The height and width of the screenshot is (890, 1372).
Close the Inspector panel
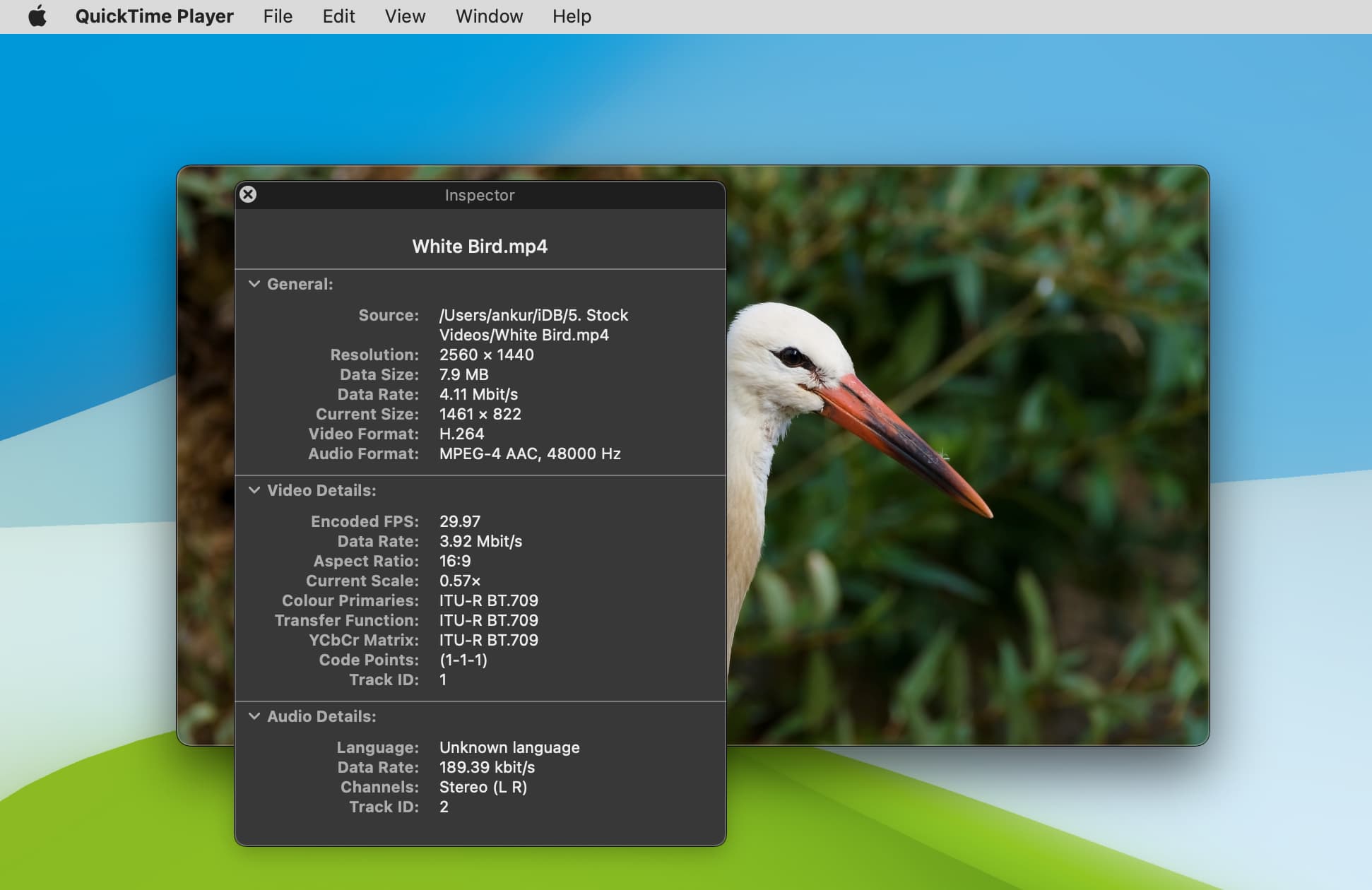click(x=248, y=194)
